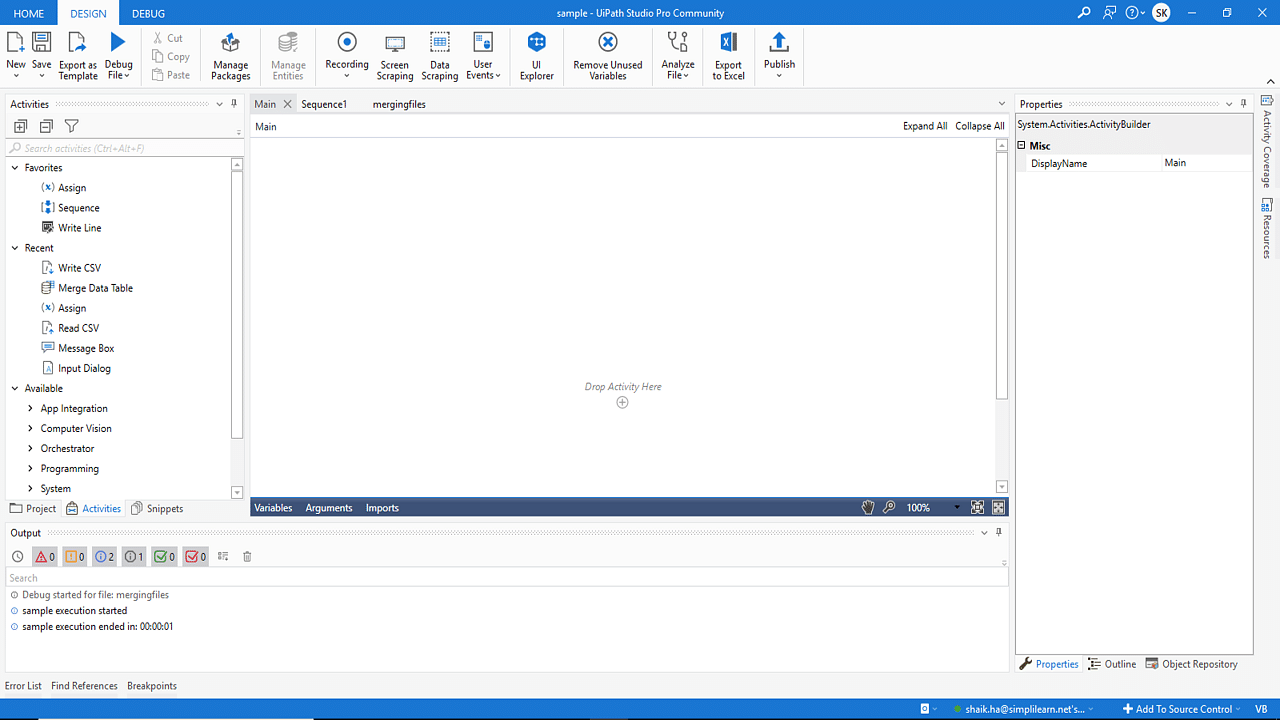The image size is (1280, 720).
Task: Click Expand all icon in Activities panel
Action: (x=20, y=126)
